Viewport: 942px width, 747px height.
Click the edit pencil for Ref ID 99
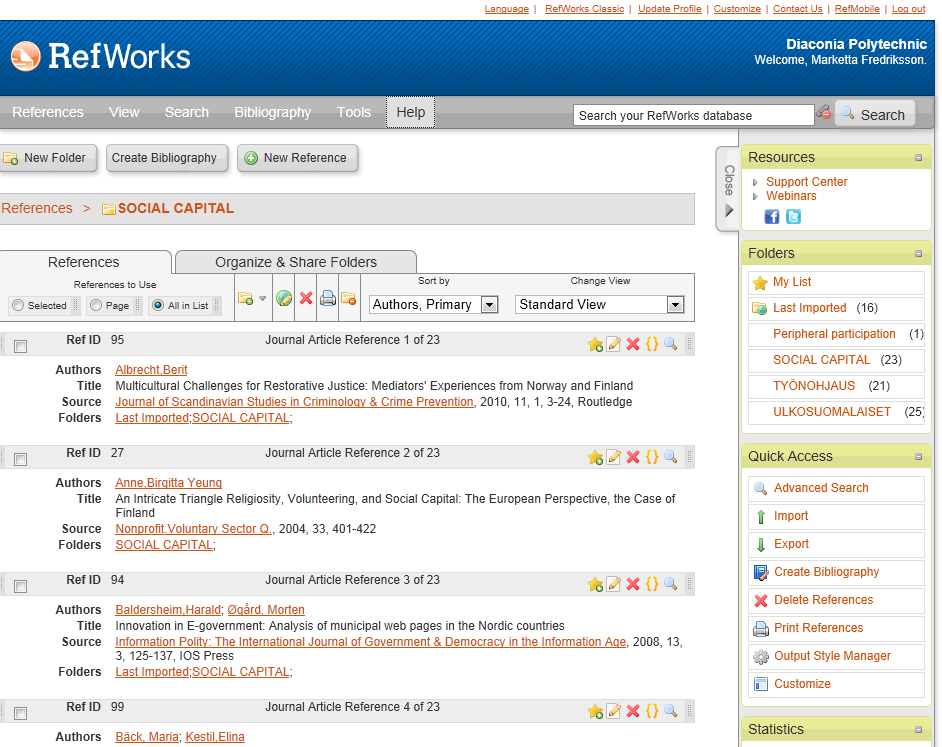(613, 712)
